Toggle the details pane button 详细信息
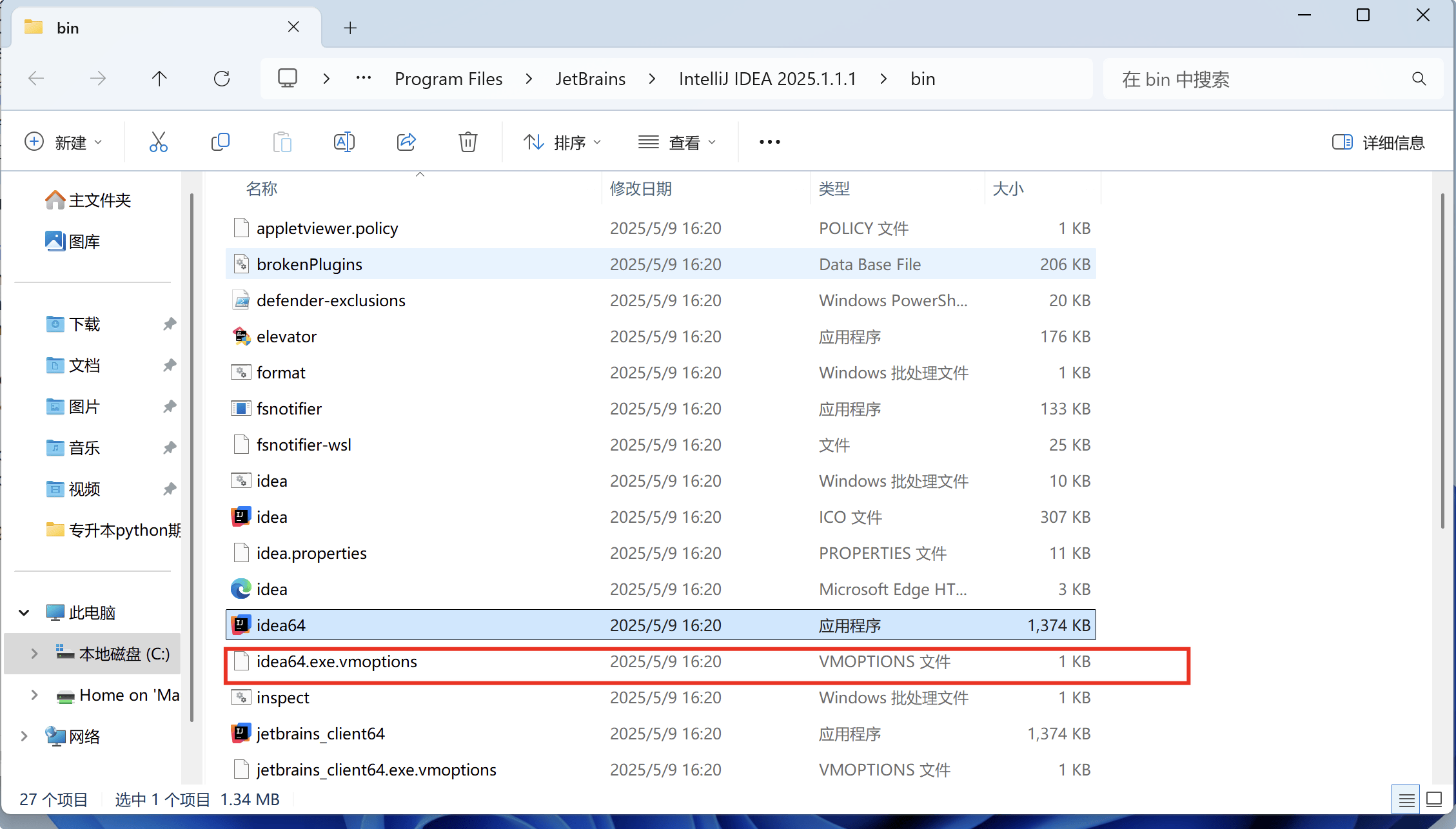The width and height of the screenshot is (1456, 829). 1379,142
